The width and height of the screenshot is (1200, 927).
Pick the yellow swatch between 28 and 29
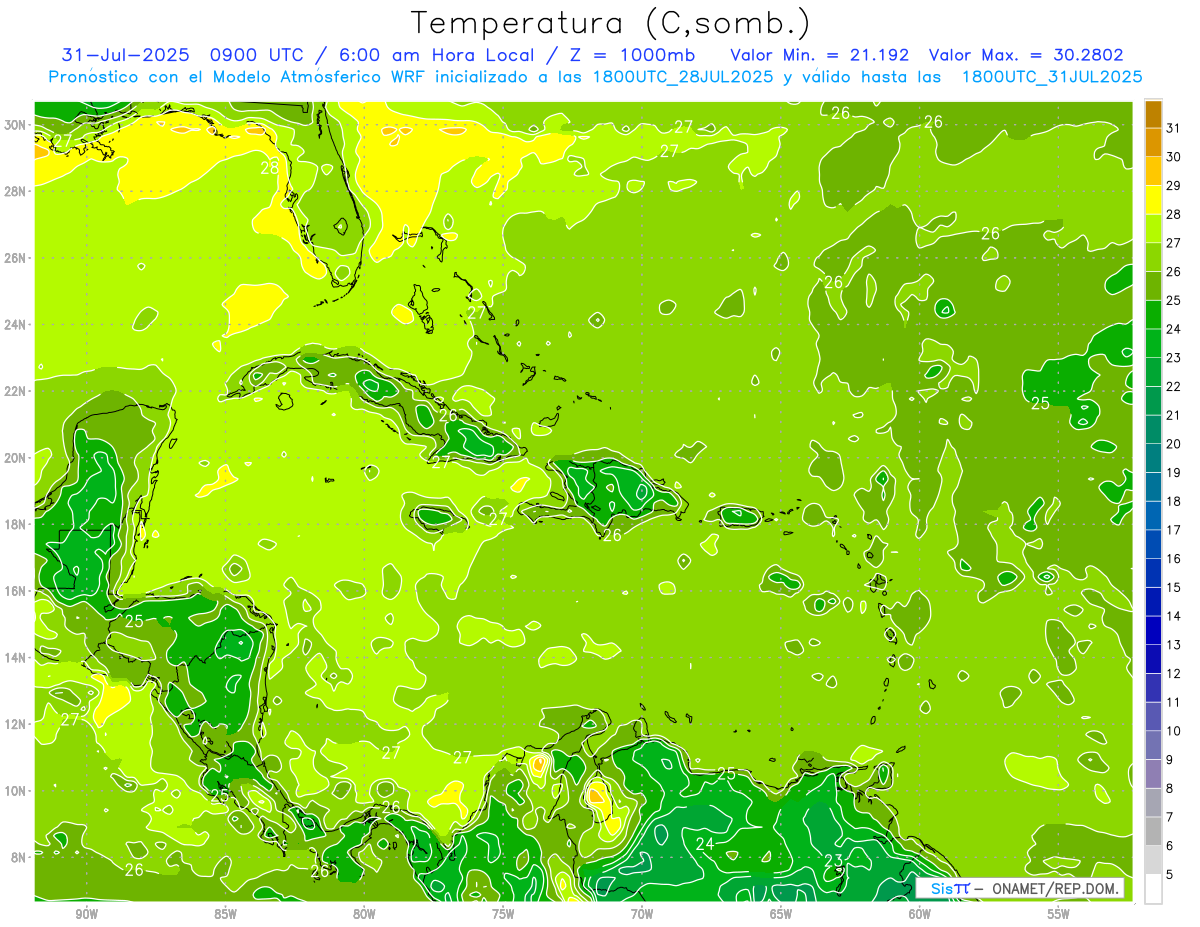click(x=1153, y=200)
